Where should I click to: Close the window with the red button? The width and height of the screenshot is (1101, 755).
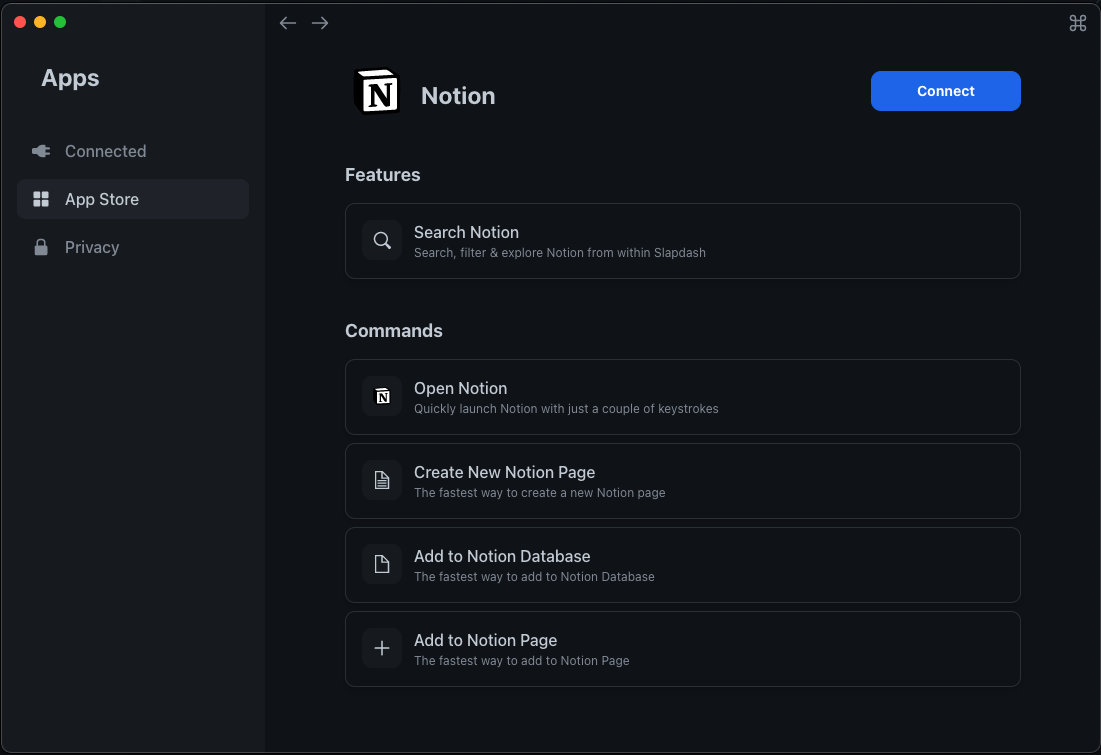pyautogui.click(x=20, y=22)
